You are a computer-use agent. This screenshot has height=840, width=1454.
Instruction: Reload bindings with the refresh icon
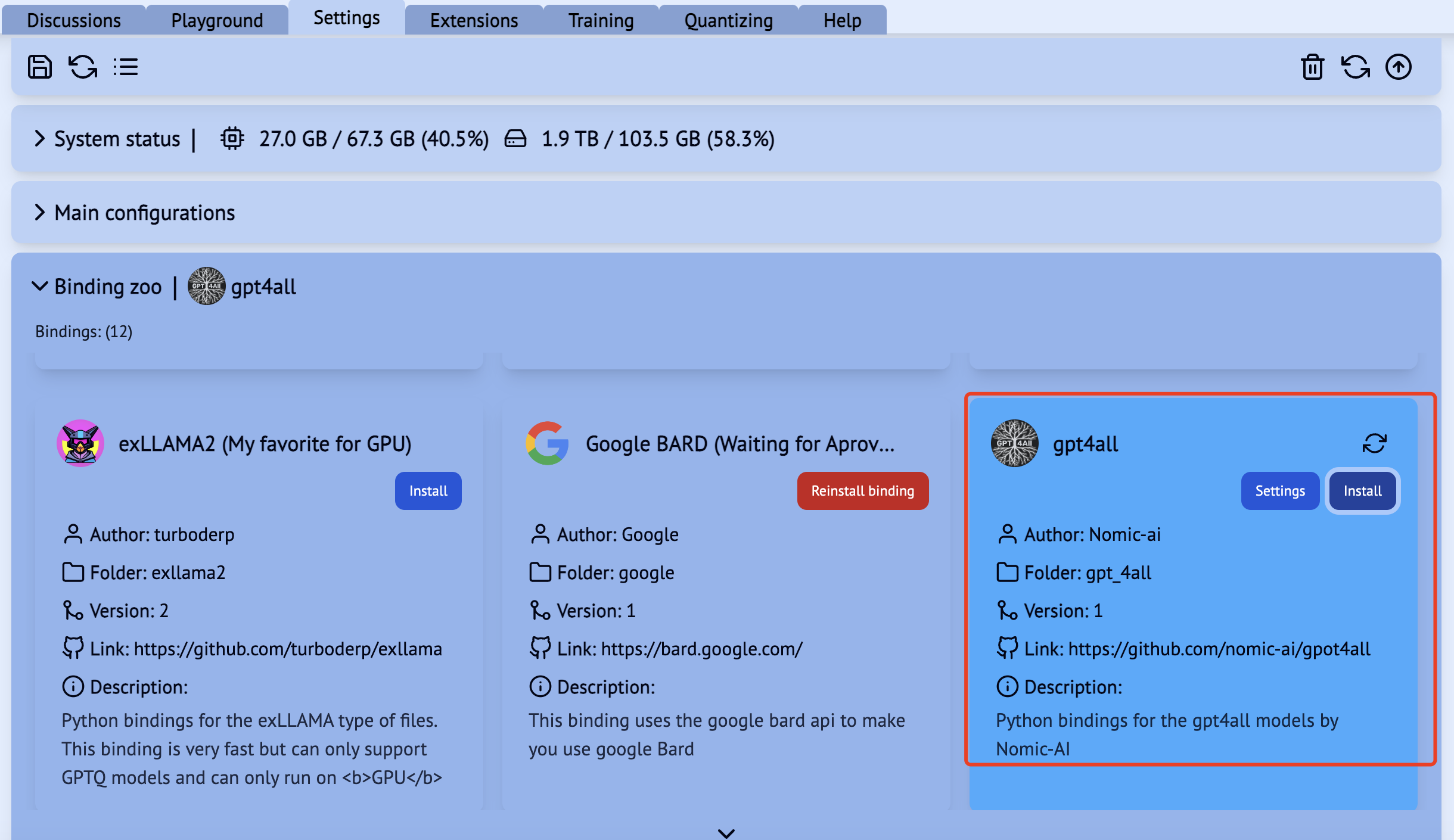point(82,67)
